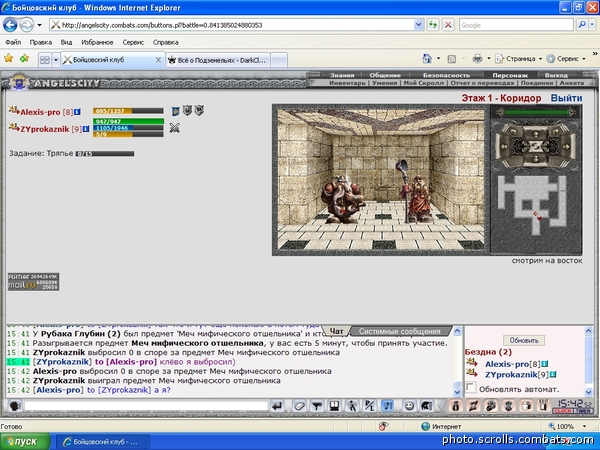600x450 pixels.
Task: Click the eraser clear-chat icon
Action: (x=299, y=406)
